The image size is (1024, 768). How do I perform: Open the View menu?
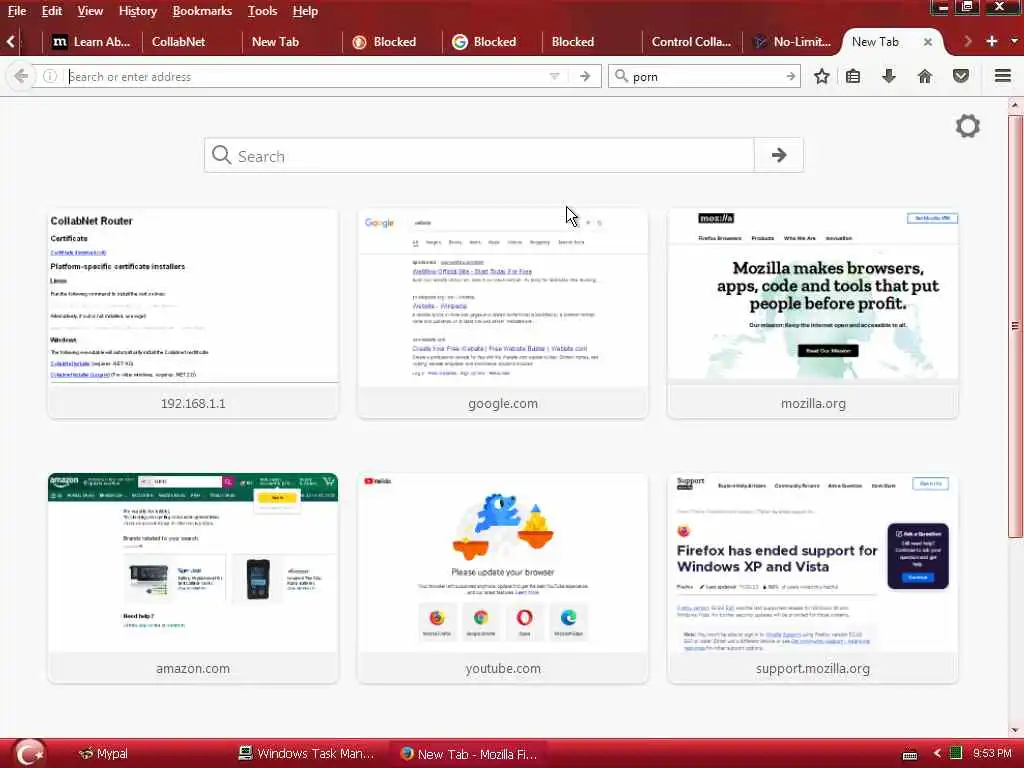(x=90, y=11)
